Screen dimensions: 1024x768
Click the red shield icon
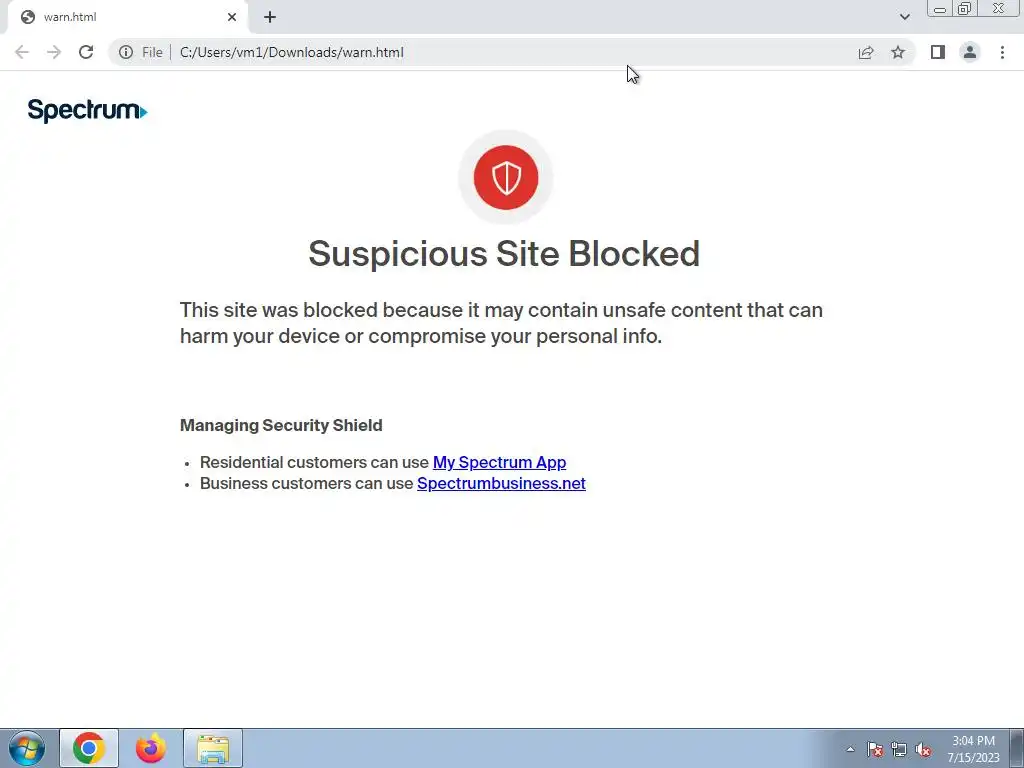(506, 178)
